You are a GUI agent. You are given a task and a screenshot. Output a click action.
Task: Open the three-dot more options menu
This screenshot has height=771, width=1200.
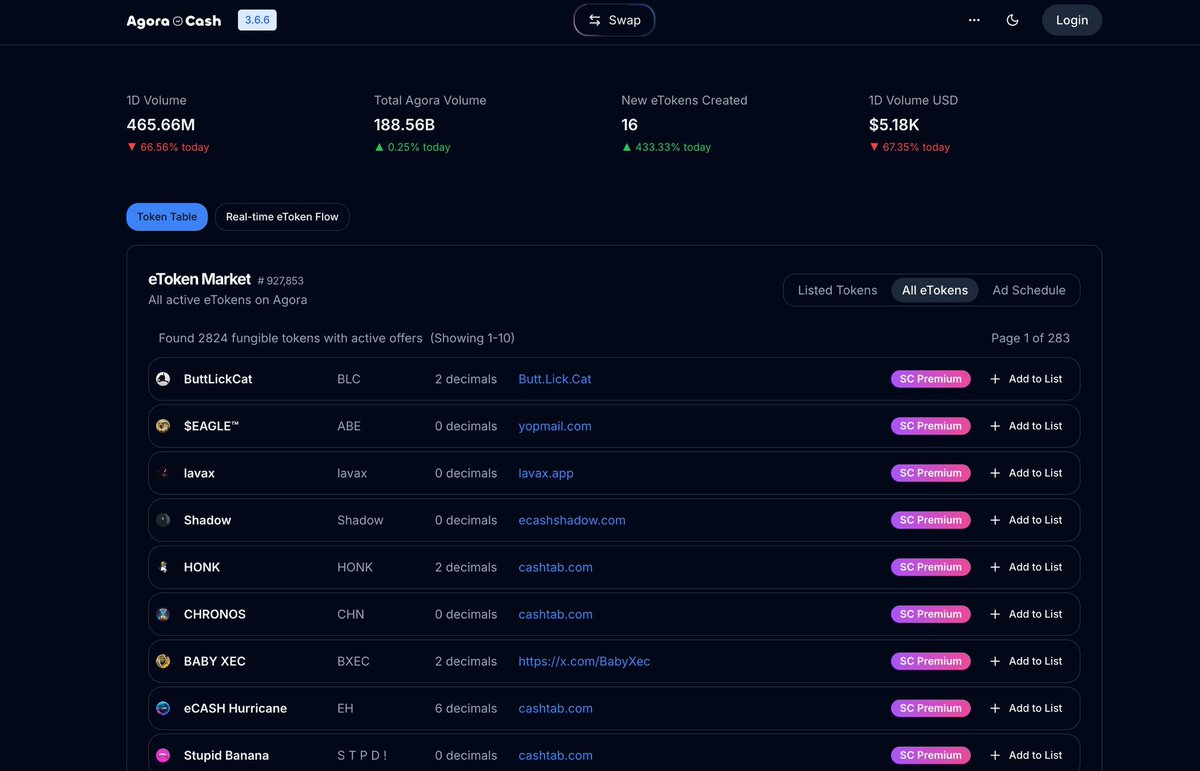(x=974, y=20)
